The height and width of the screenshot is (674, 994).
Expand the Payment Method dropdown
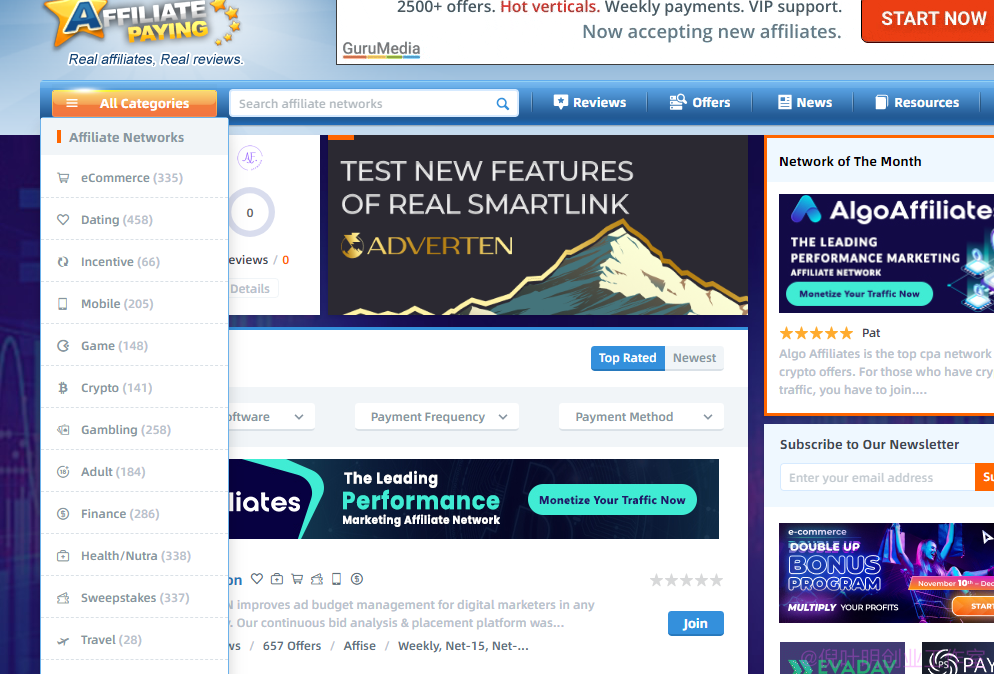(x=641, y=417)
